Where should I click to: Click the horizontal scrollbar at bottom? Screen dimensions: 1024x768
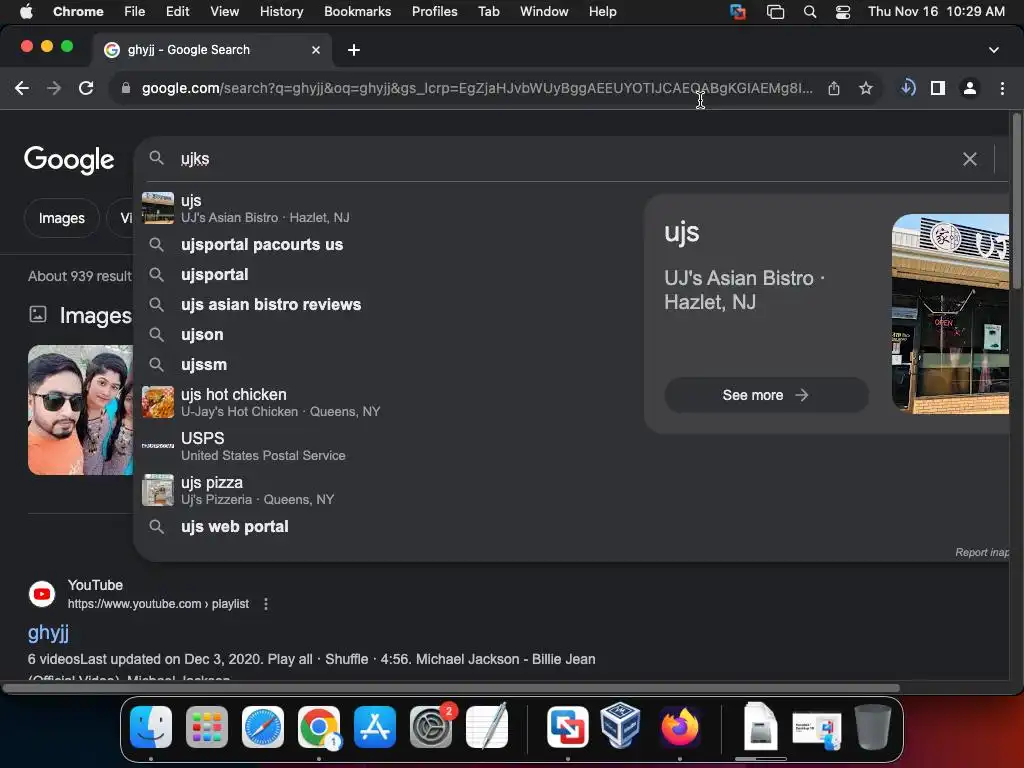coord(451,688)
